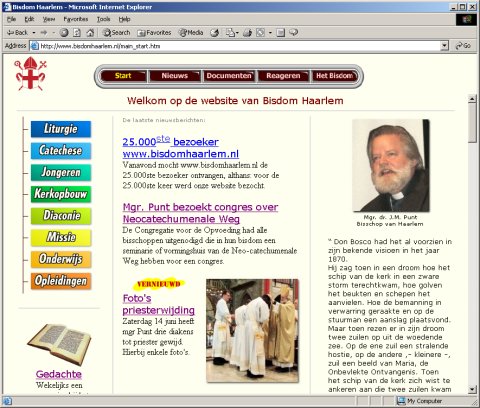Click the Forward arrow button
Screen dimensions: 480x408
44,33
